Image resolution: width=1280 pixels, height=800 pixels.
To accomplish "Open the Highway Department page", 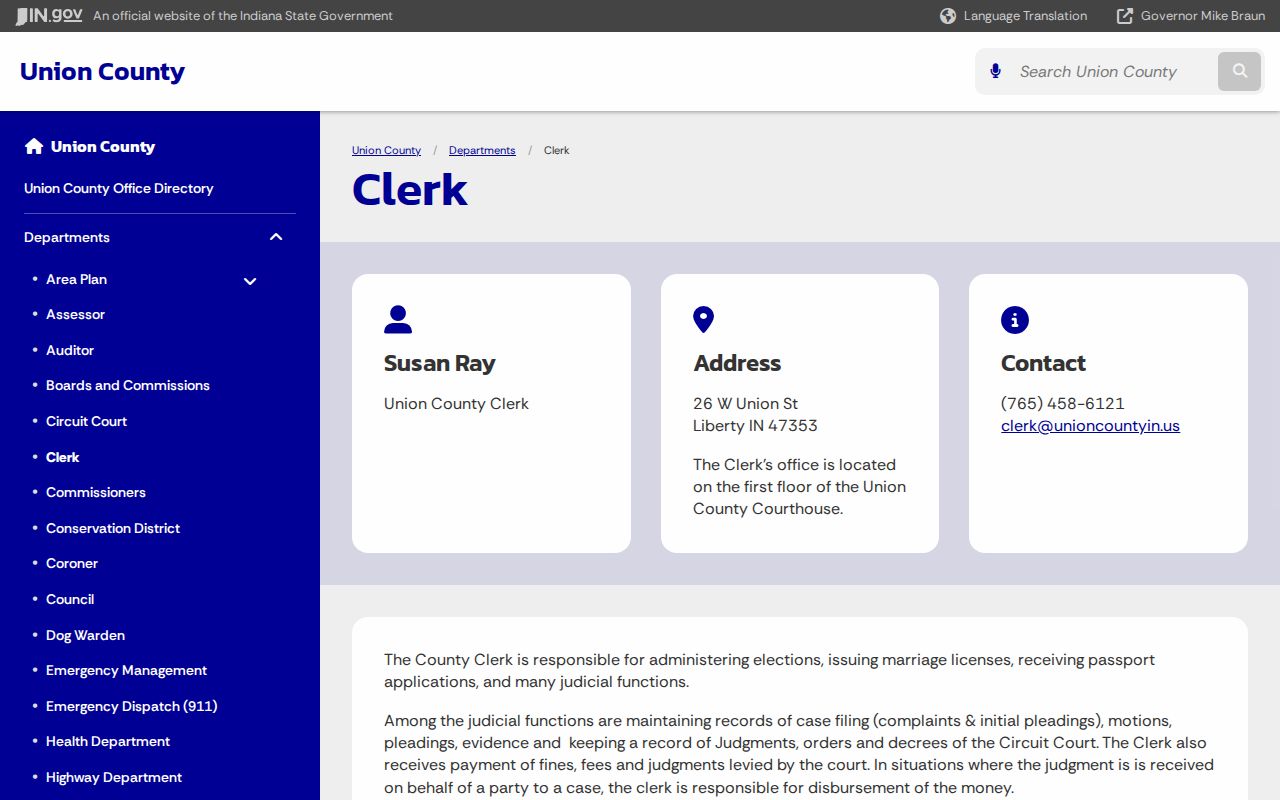I will (114, 777).
